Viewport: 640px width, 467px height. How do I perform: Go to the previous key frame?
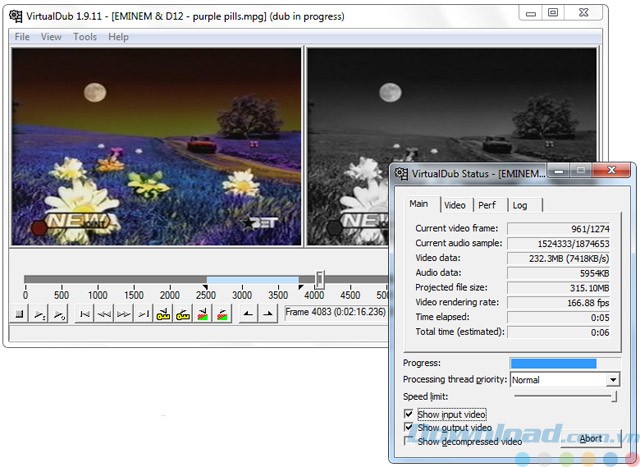tap(163, 314)
